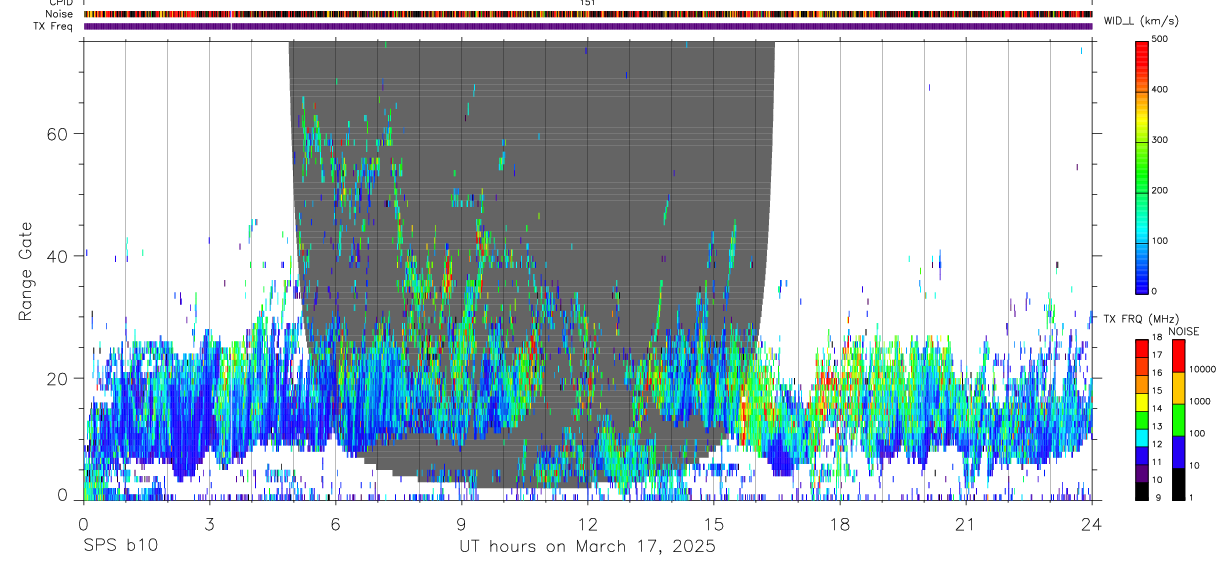Viewport: 1228px width, 567px height.
Task: Click the x-axis tick label '9'
Action: click(x=461, y=524)
